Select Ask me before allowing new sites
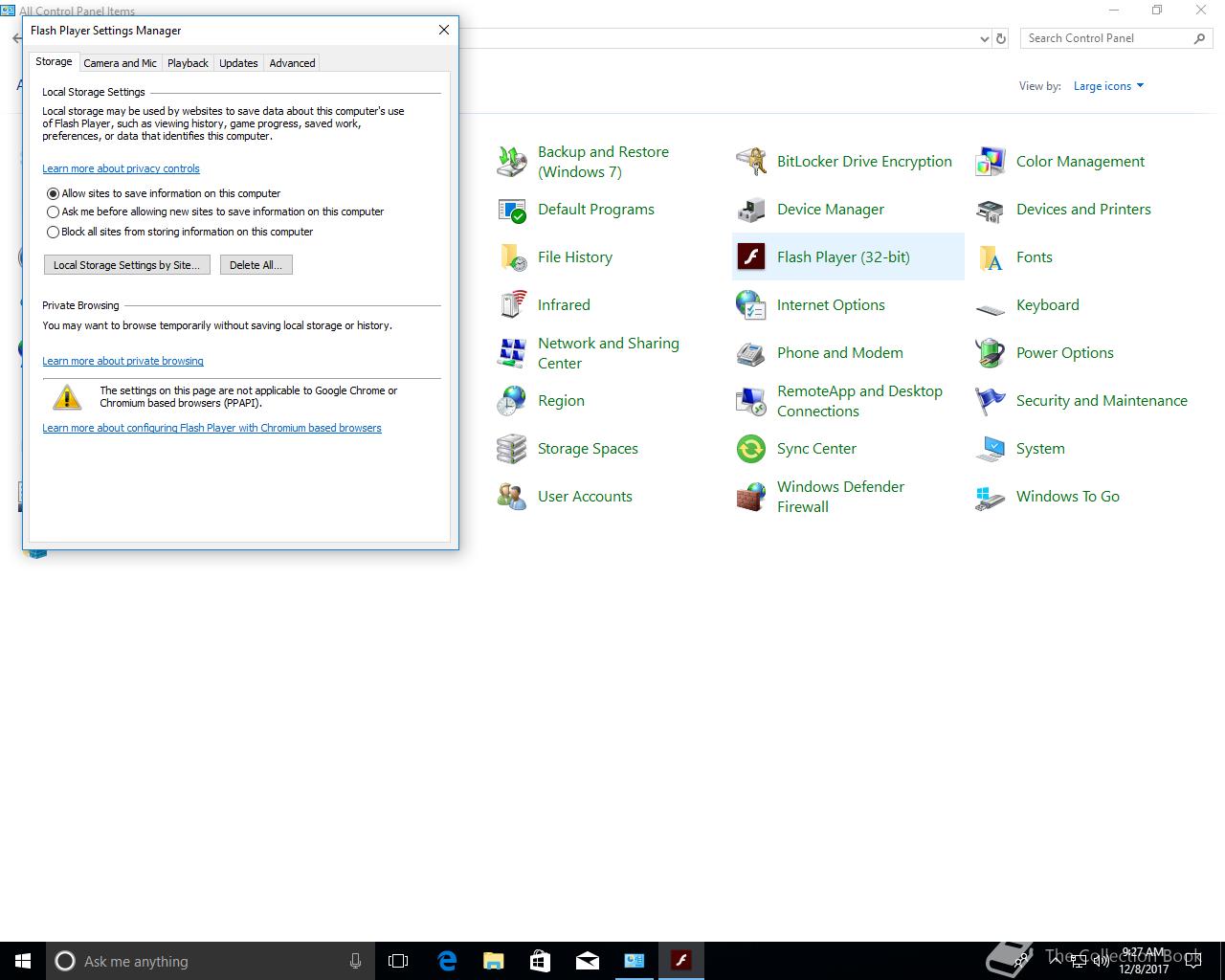The height and width of the screenshot is (980, 1225). pos(54,212)
